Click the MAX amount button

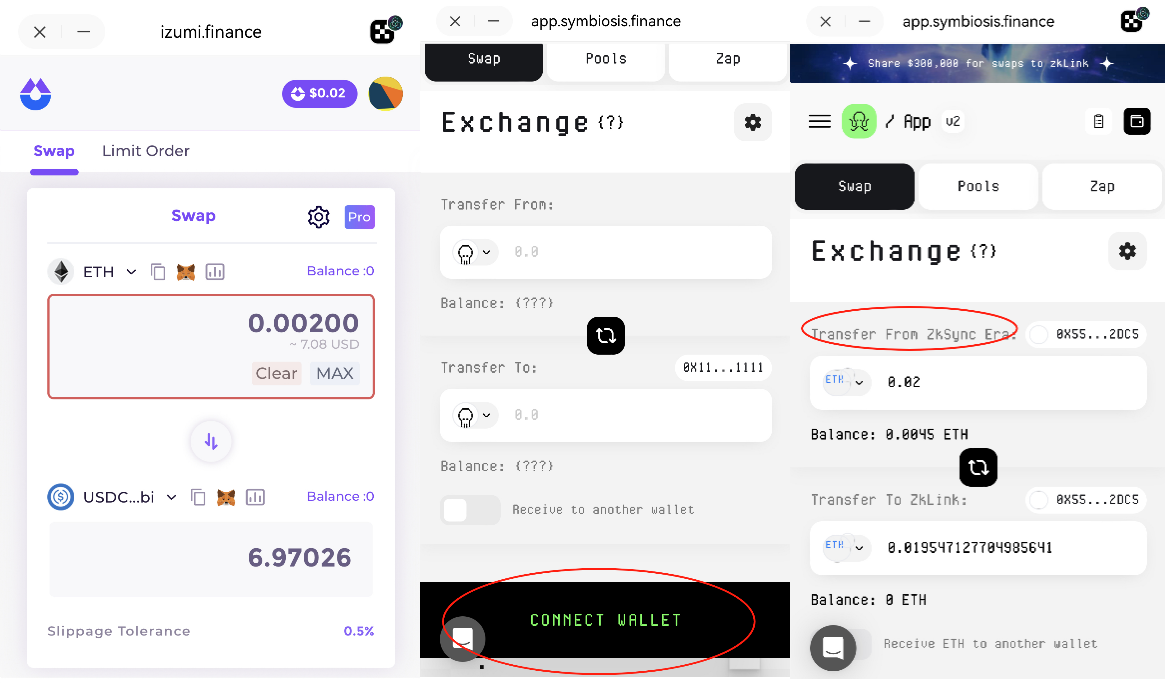click(x=334, y=373)
